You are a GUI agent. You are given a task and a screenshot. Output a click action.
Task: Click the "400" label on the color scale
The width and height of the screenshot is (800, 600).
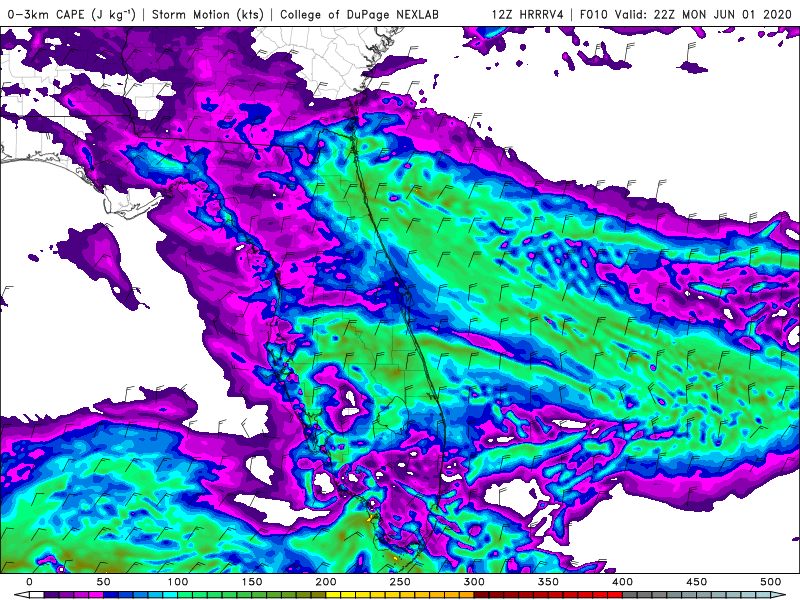click(x=622, y=582)
